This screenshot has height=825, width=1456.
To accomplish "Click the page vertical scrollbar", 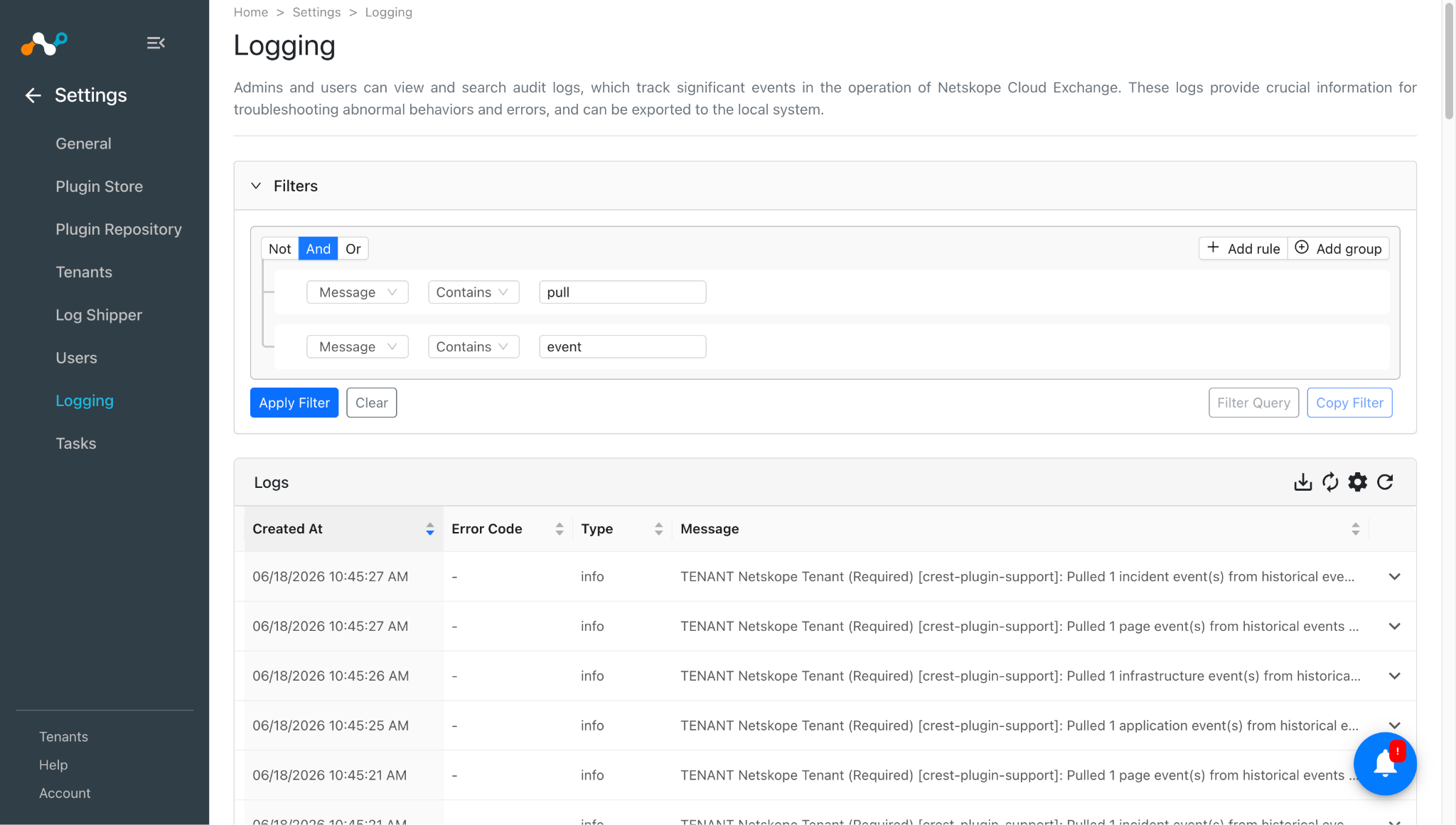I will [x=1449, y=61].
